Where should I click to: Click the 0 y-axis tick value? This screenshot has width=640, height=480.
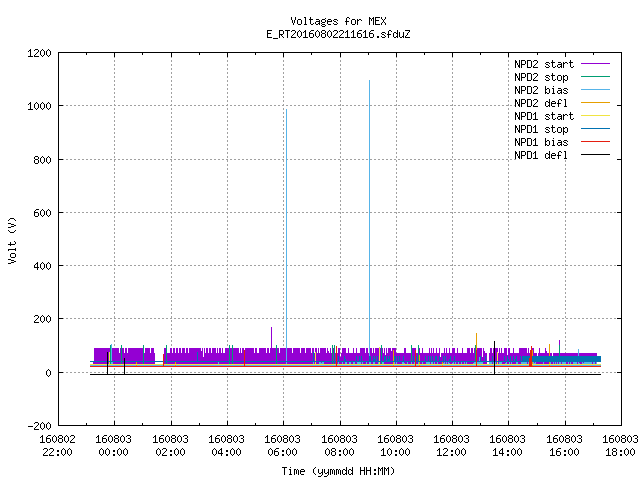49,373
